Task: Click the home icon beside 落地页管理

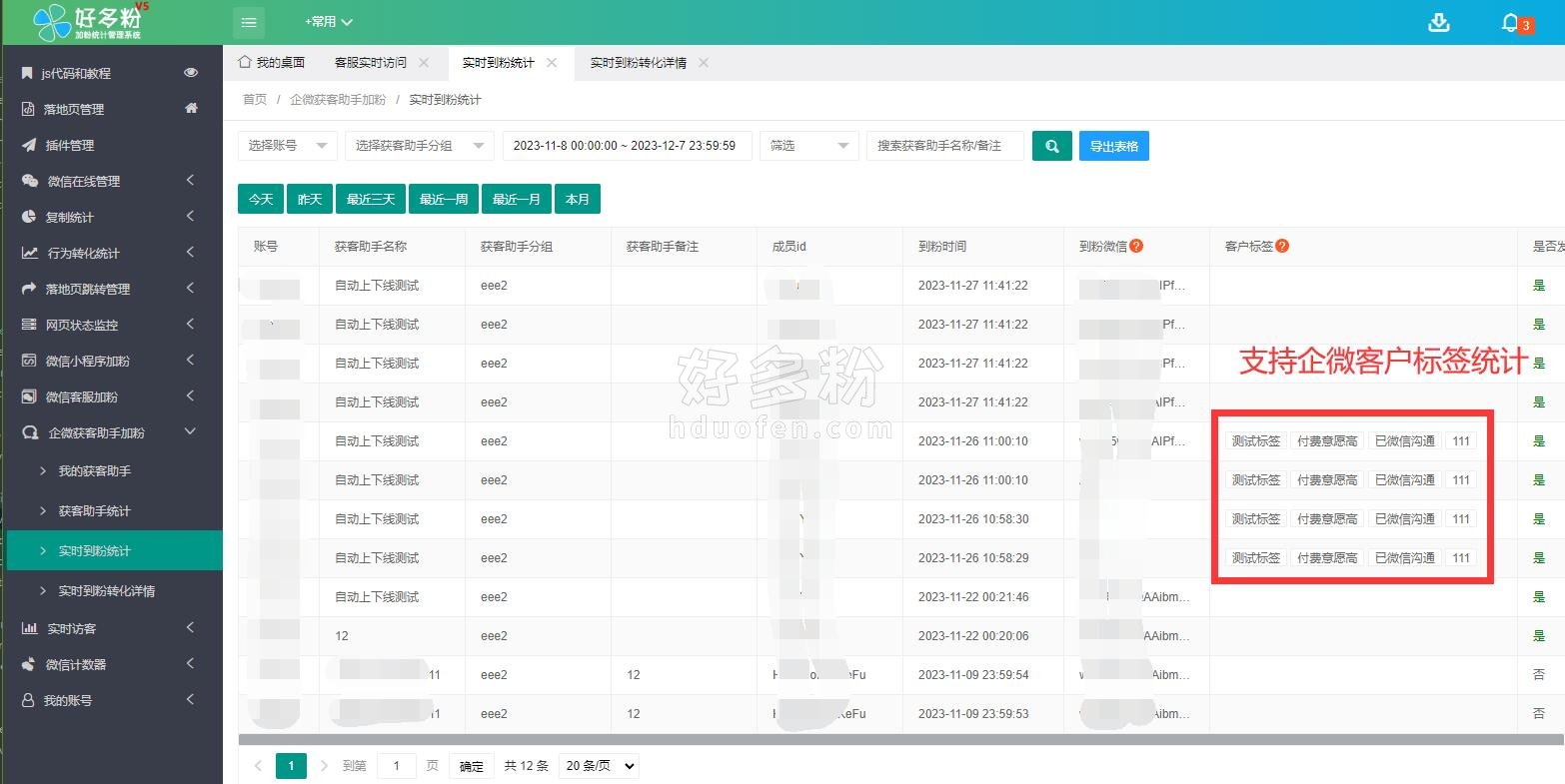Action: pos(191,108)
